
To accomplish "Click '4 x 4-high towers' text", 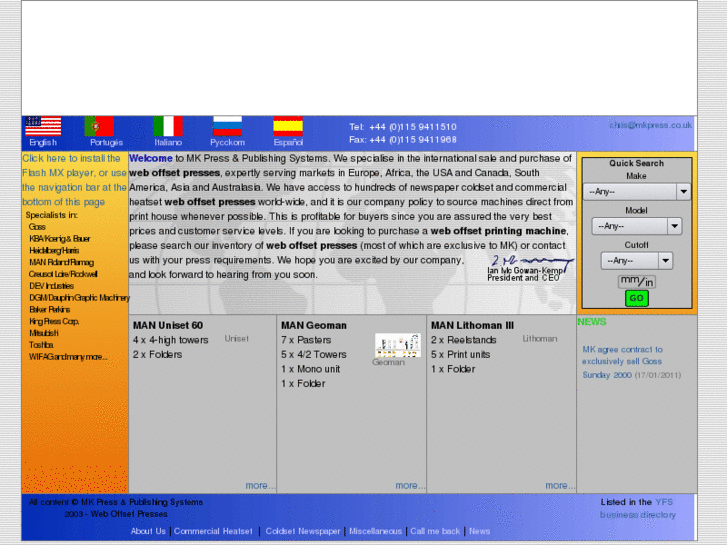I will click(171, 340).
